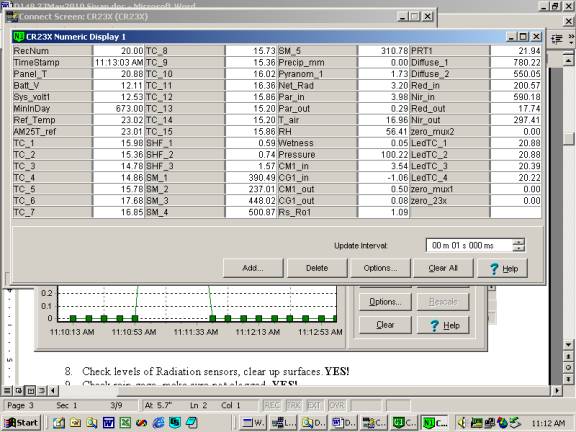Viewport: 576px width, 432px height.
Task: Click Word's Next Page browse button
Action: coord(568,379)
